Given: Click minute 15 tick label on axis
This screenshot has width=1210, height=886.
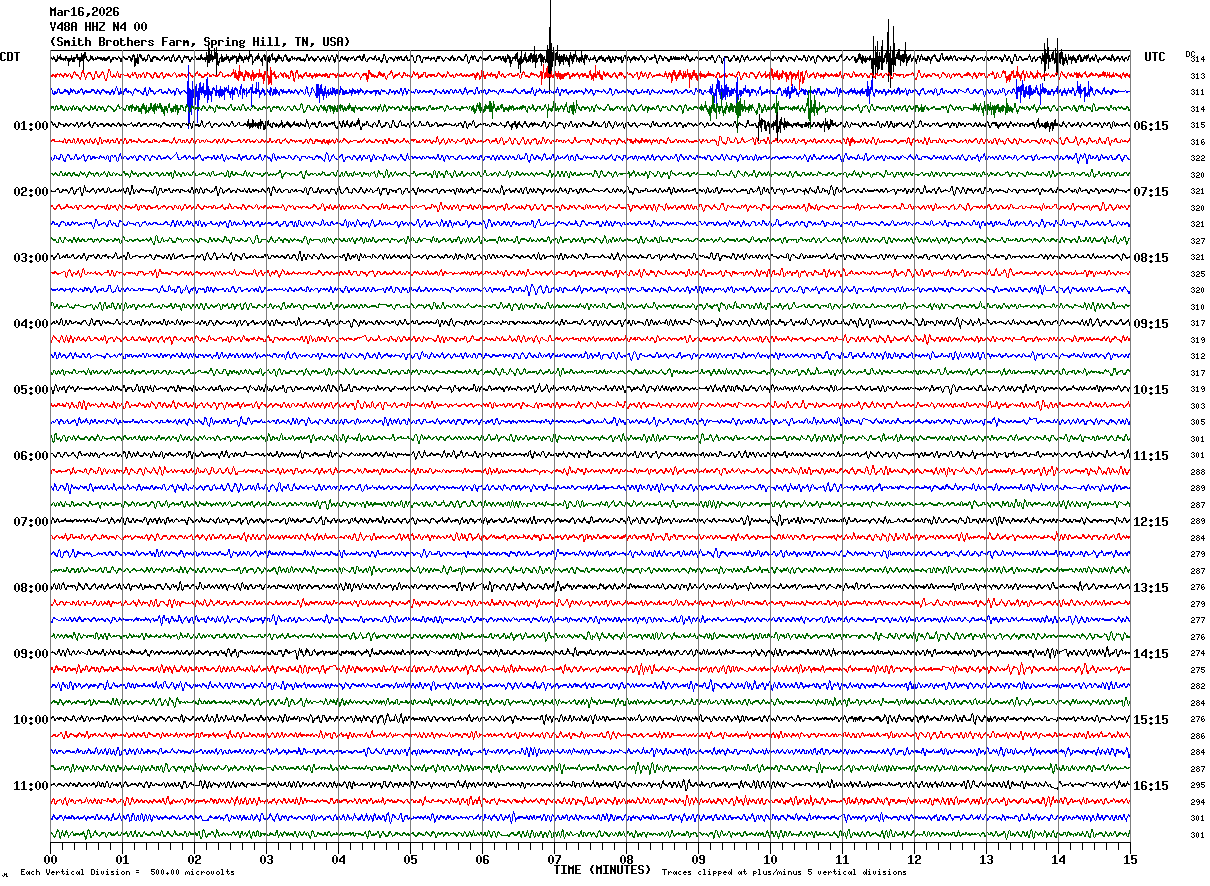Looking at the screenshot, I should (x=1130, y=859).
